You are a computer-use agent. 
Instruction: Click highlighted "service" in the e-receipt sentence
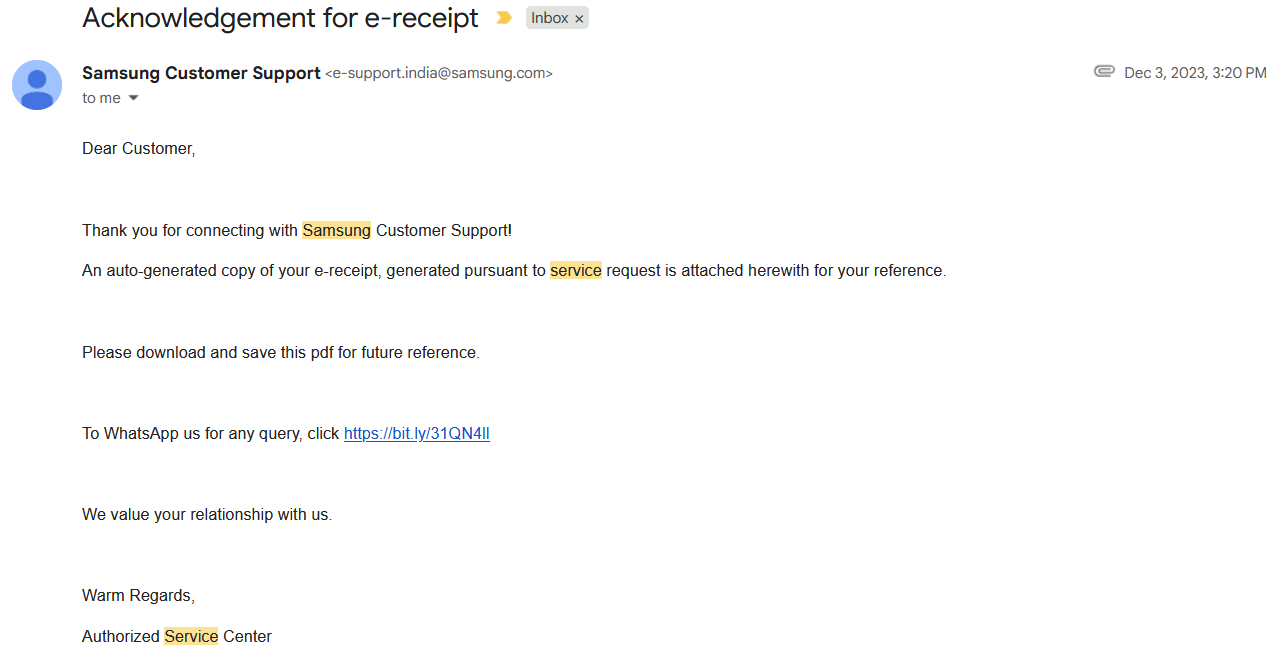[x=575, y=270]
